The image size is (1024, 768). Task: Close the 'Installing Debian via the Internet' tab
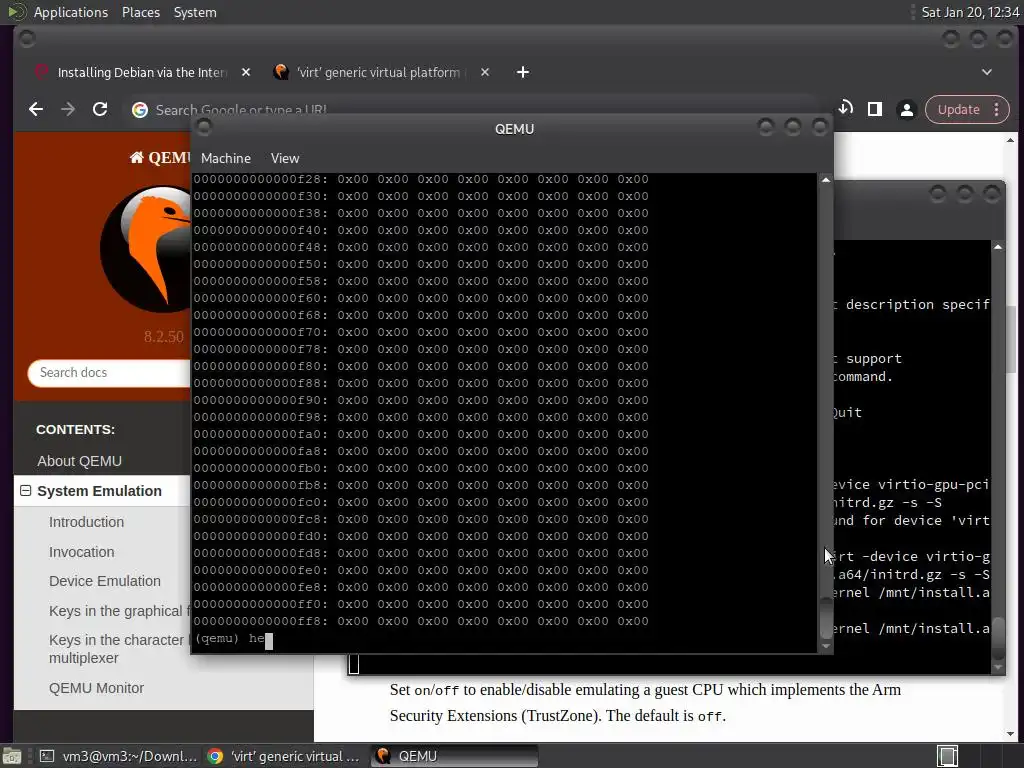click(246, 72)
